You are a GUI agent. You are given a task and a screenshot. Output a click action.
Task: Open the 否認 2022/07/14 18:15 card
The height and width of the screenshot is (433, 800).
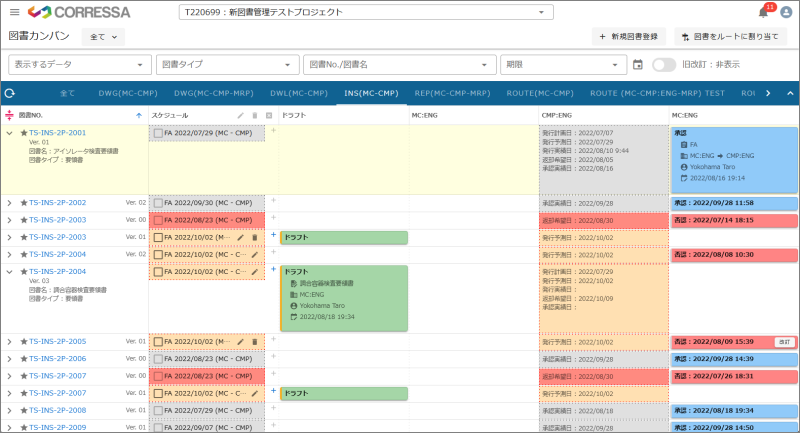click(x=734, y=220)
